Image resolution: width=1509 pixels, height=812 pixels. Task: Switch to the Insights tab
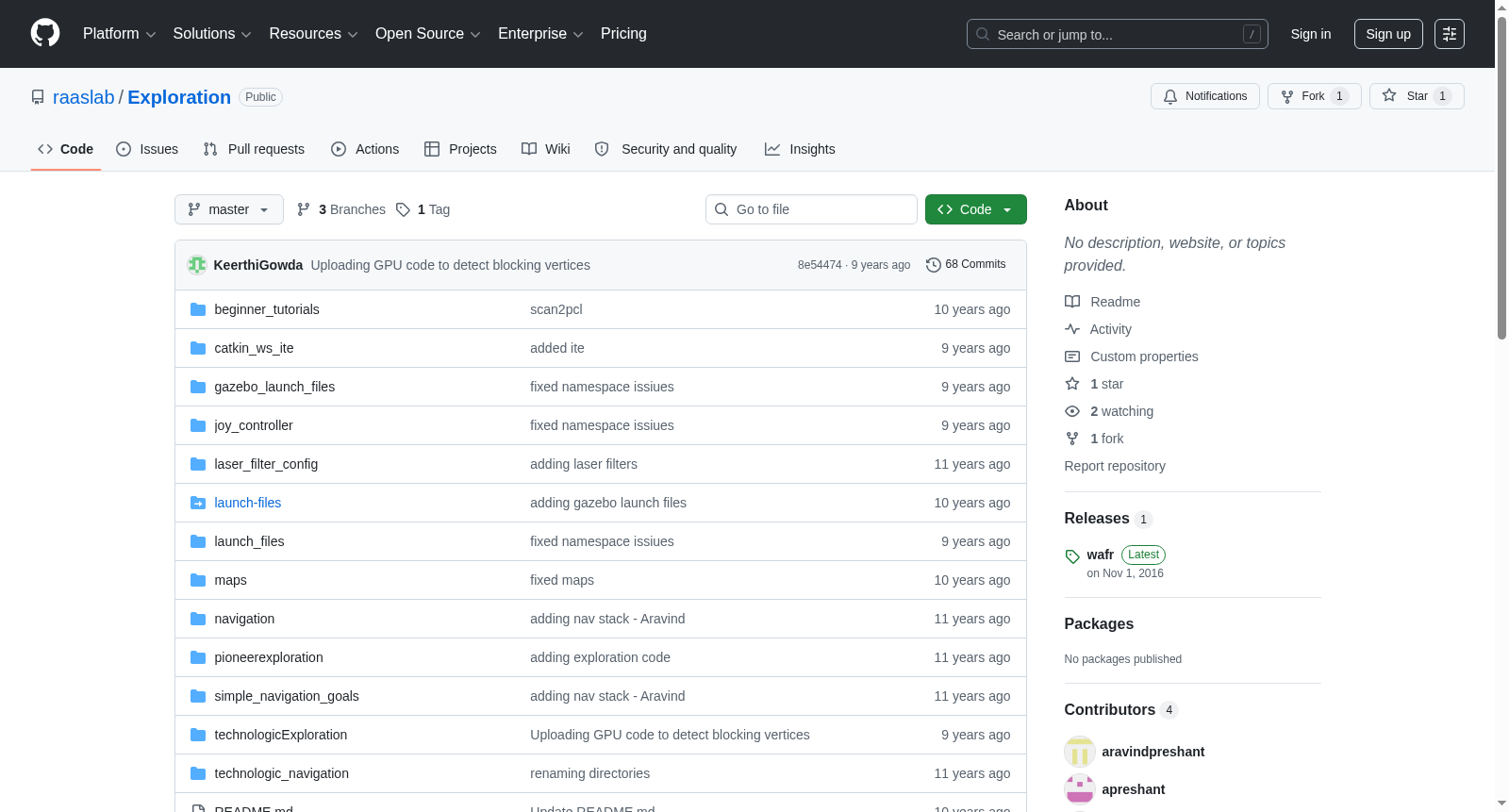(x=800, y=149)
